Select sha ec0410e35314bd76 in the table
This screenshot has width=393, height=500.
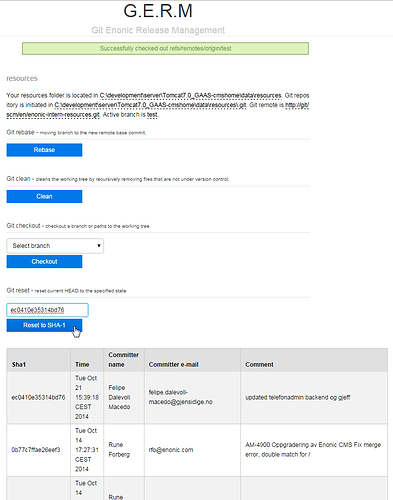click(x=38, y=397)
